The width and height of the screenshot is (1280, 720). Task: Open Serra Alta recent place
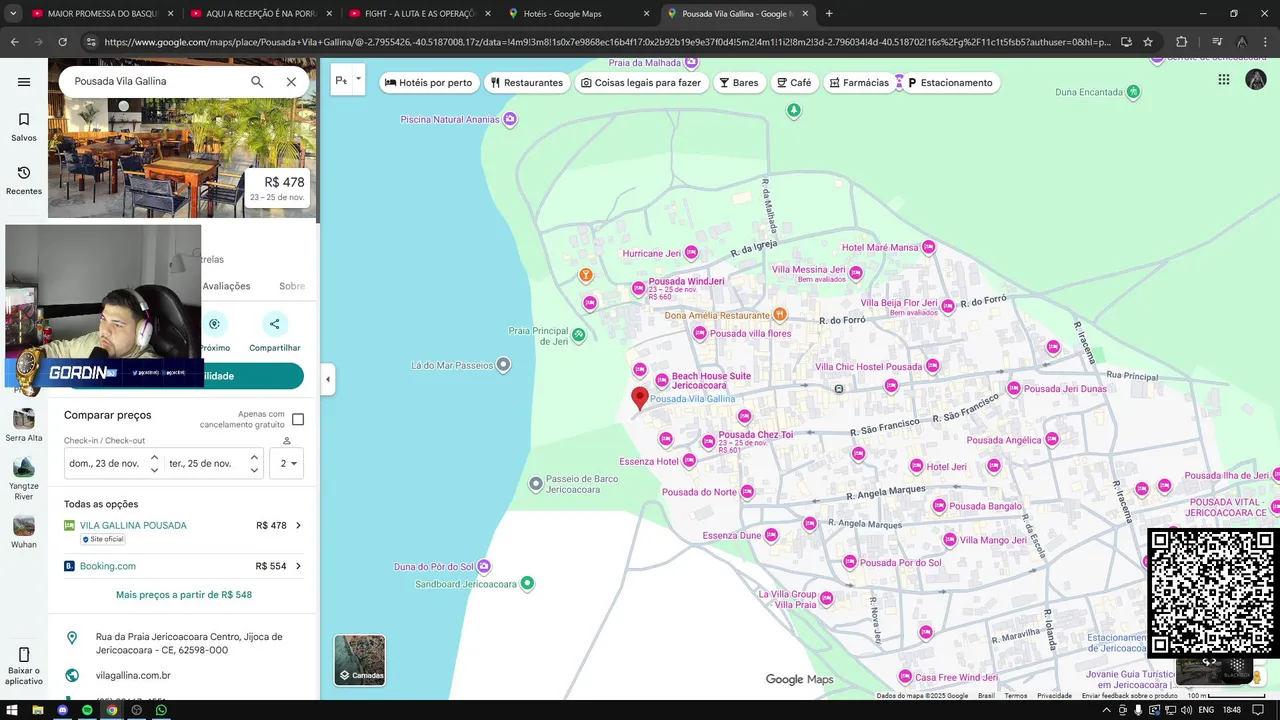pyautogui.click(x=24, y=424)
